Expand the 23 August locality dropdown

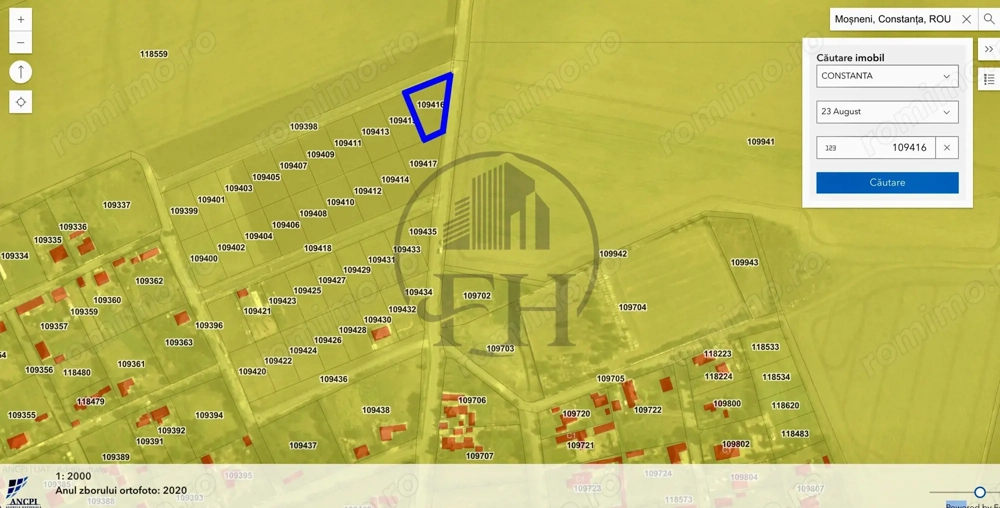pyautogui.click(x=886, y=112)
